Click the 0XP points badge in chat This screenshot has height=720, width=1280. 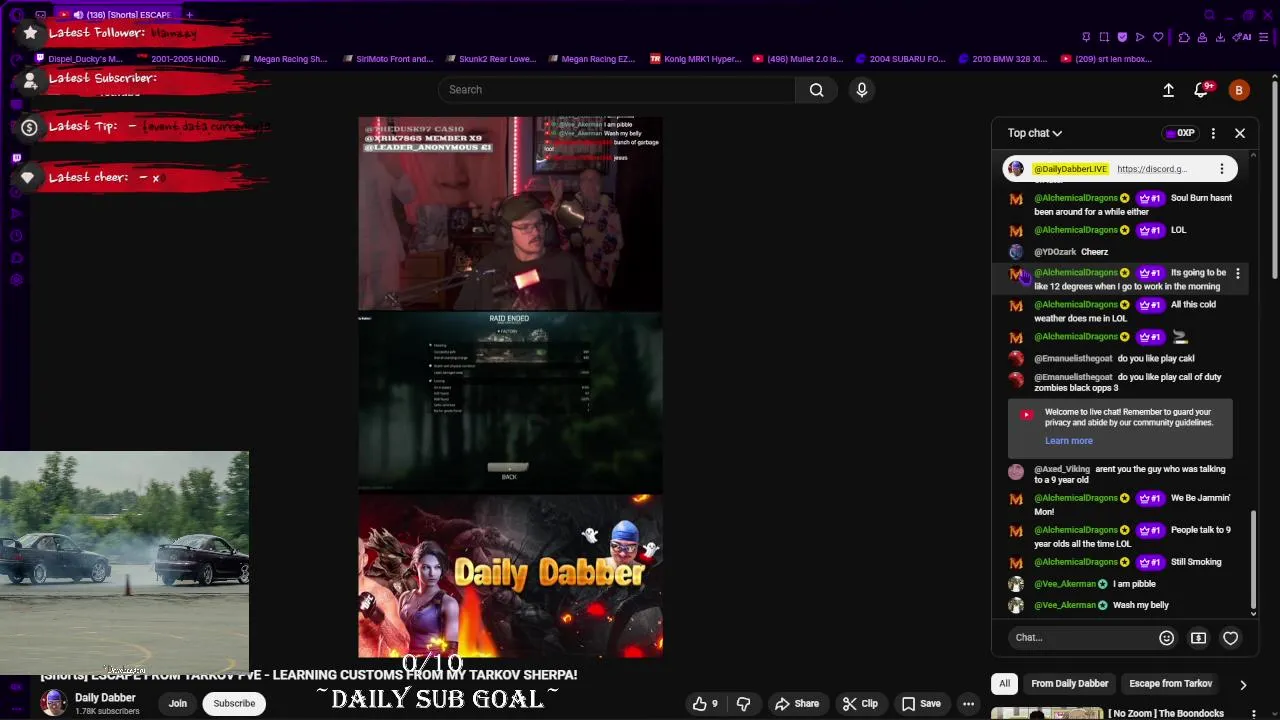1180,133
